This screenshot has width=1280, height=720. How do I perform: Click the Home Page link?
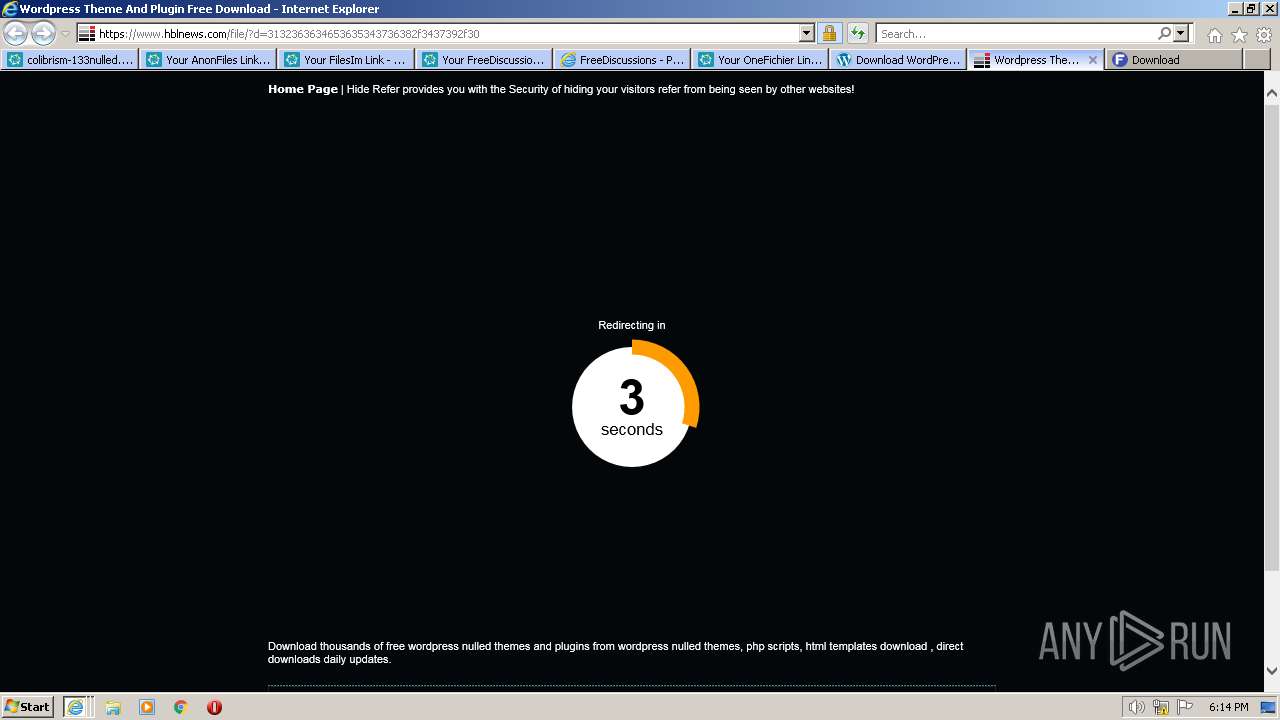pyautogui.click(x=303, y=89)
